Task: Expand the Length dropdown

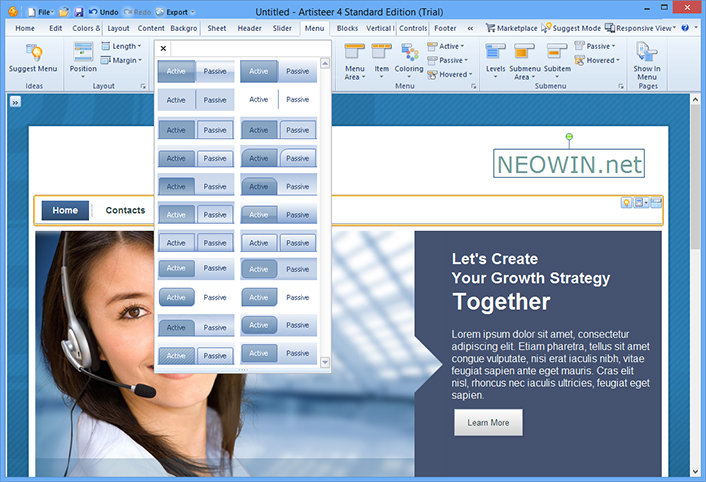Action: point(120,46)
